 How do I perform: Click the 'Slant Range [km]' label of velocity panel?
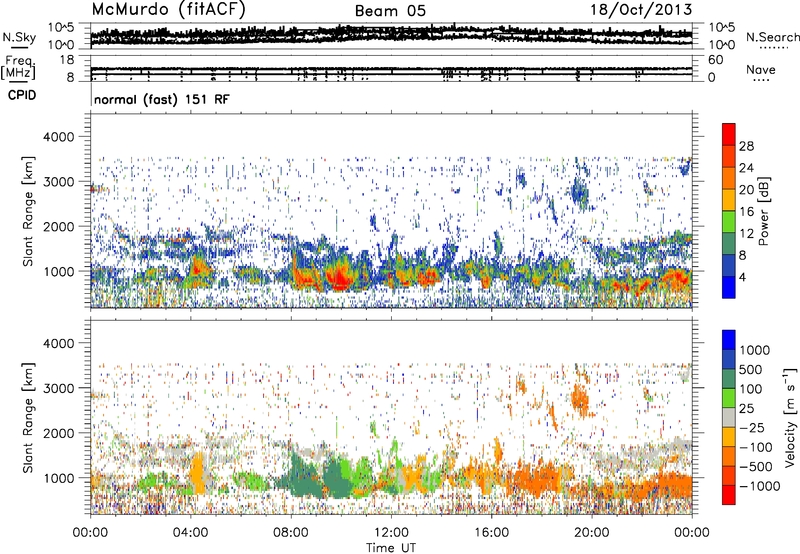click(28, 418)
